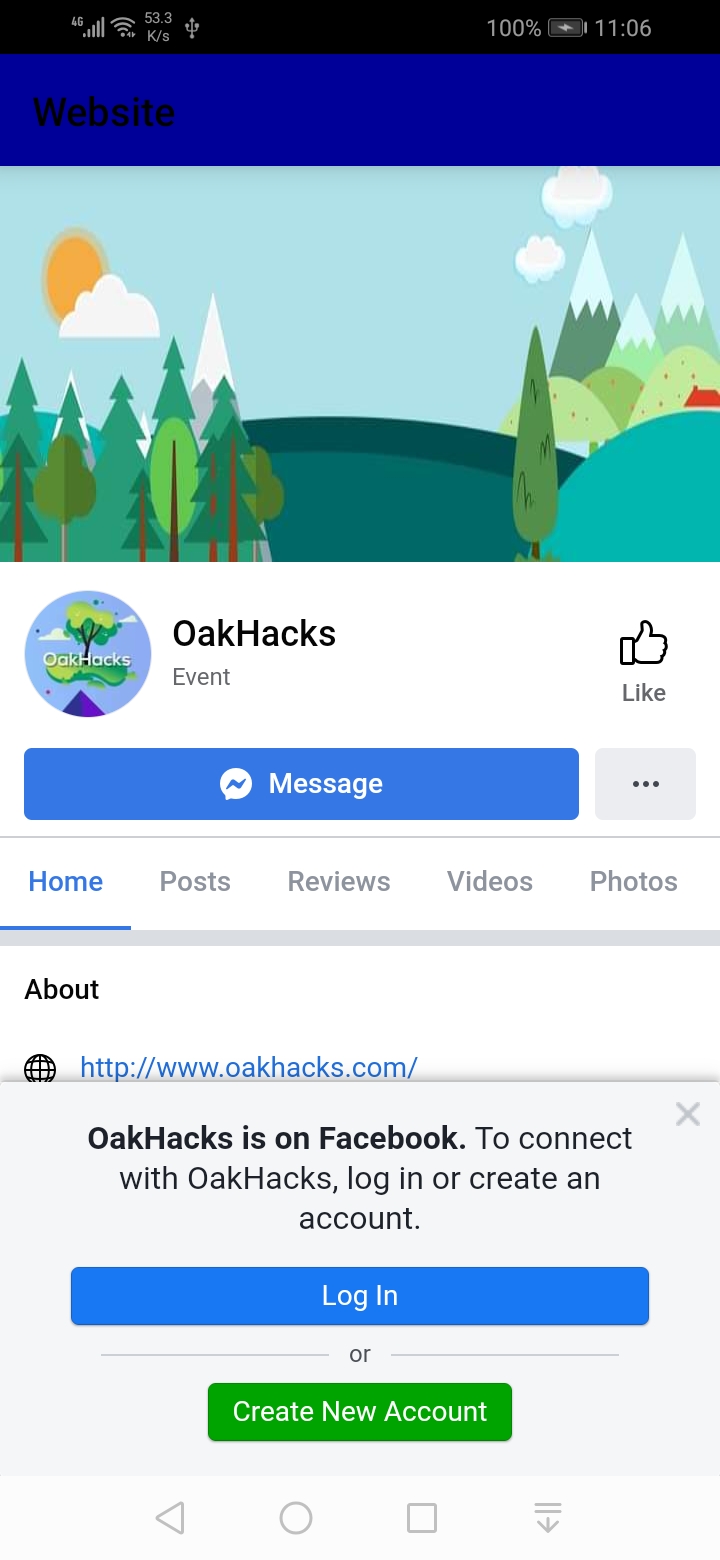This screenshot has width=720, height=1560.
Task: Tap the forest cover photo
Action: 360,364
